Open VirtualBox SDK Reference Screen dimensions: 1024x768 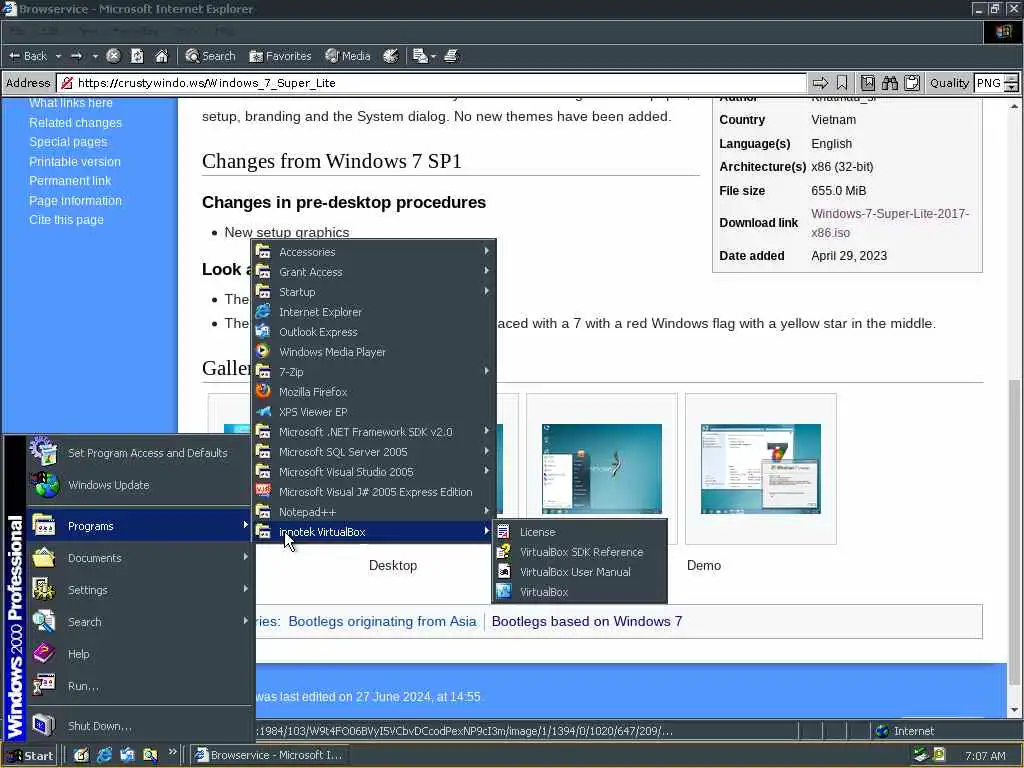(580, 552)
